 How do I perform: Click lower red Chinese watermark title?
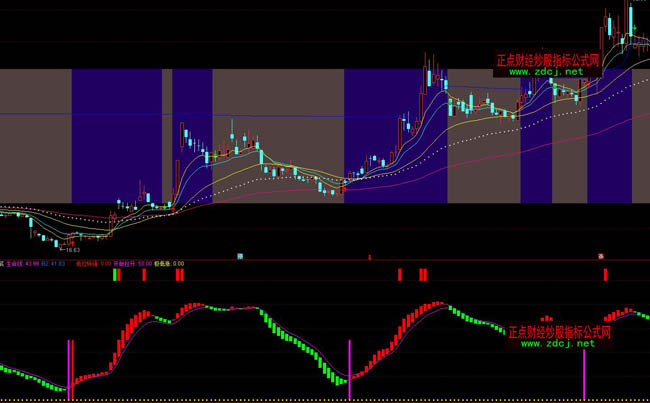point(559,331)
